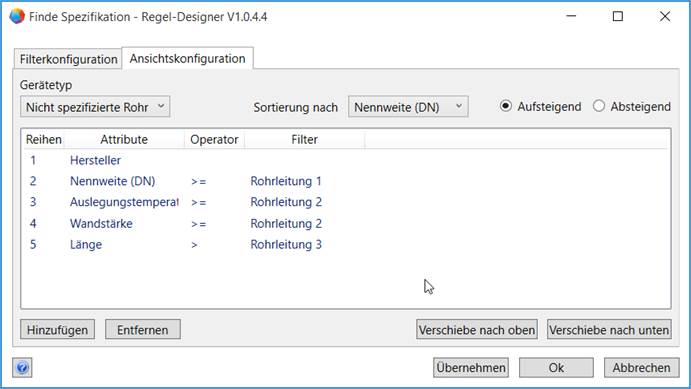691x389 pixels.
Task: Open the Gerätetyp dropdown
Action: point(95,107)
